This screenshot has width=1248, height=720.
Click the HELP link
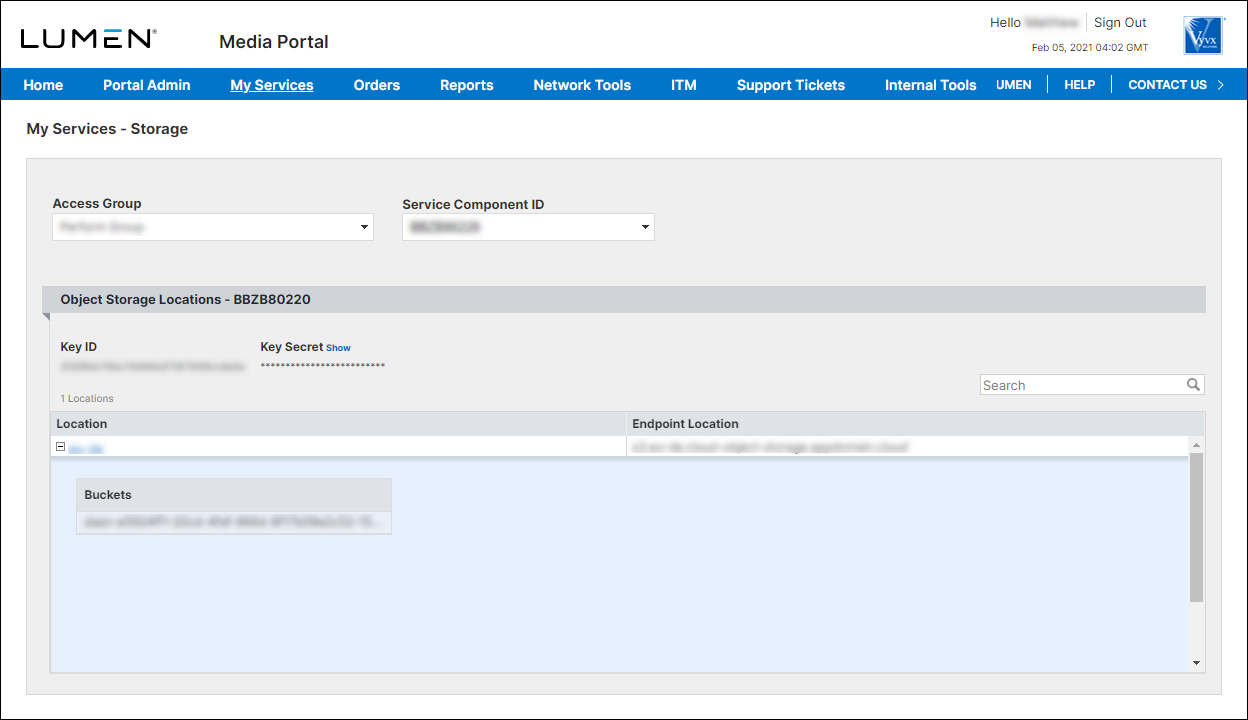tap(1080, 85)
